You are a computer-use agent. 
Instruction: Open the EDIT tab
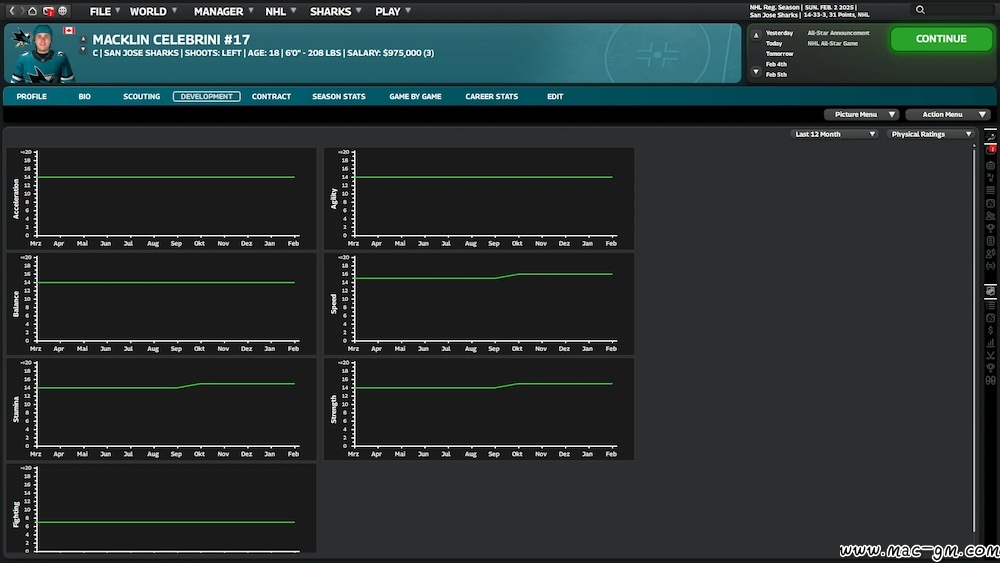pos(555,96)
